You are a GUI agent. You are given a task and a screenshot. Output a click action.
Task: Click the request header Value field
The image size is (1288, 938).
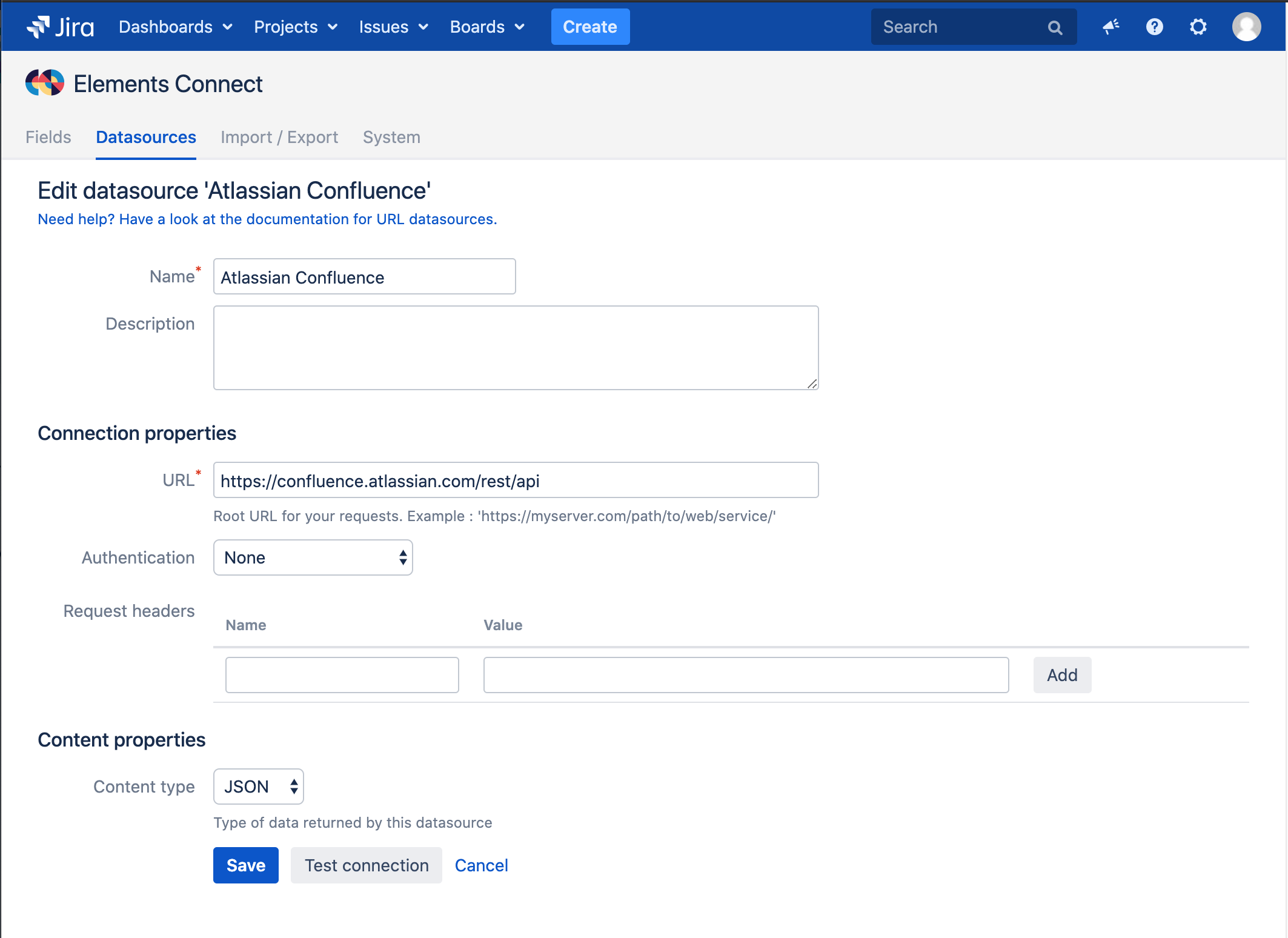(x=745, y=675)
